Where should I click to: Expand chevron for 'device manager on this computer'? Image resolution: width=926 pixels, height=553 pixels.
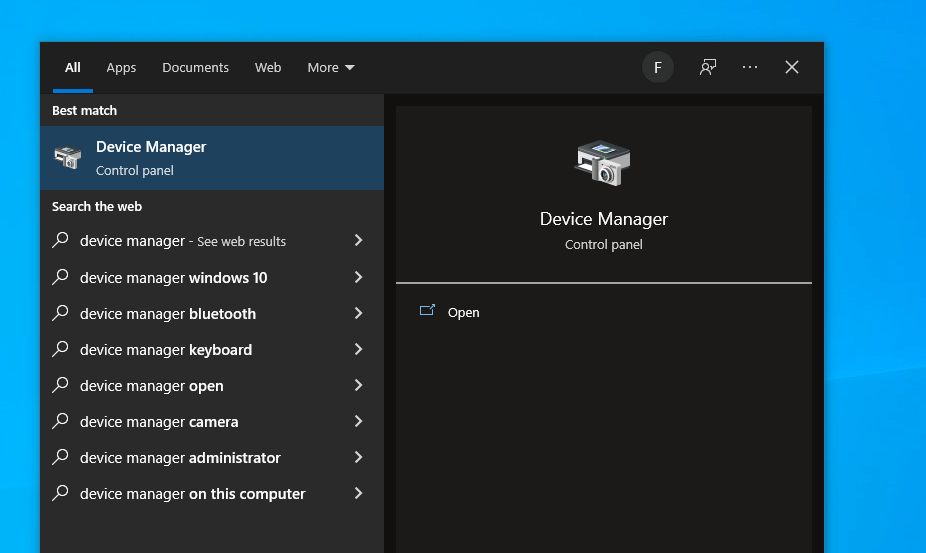358,493
